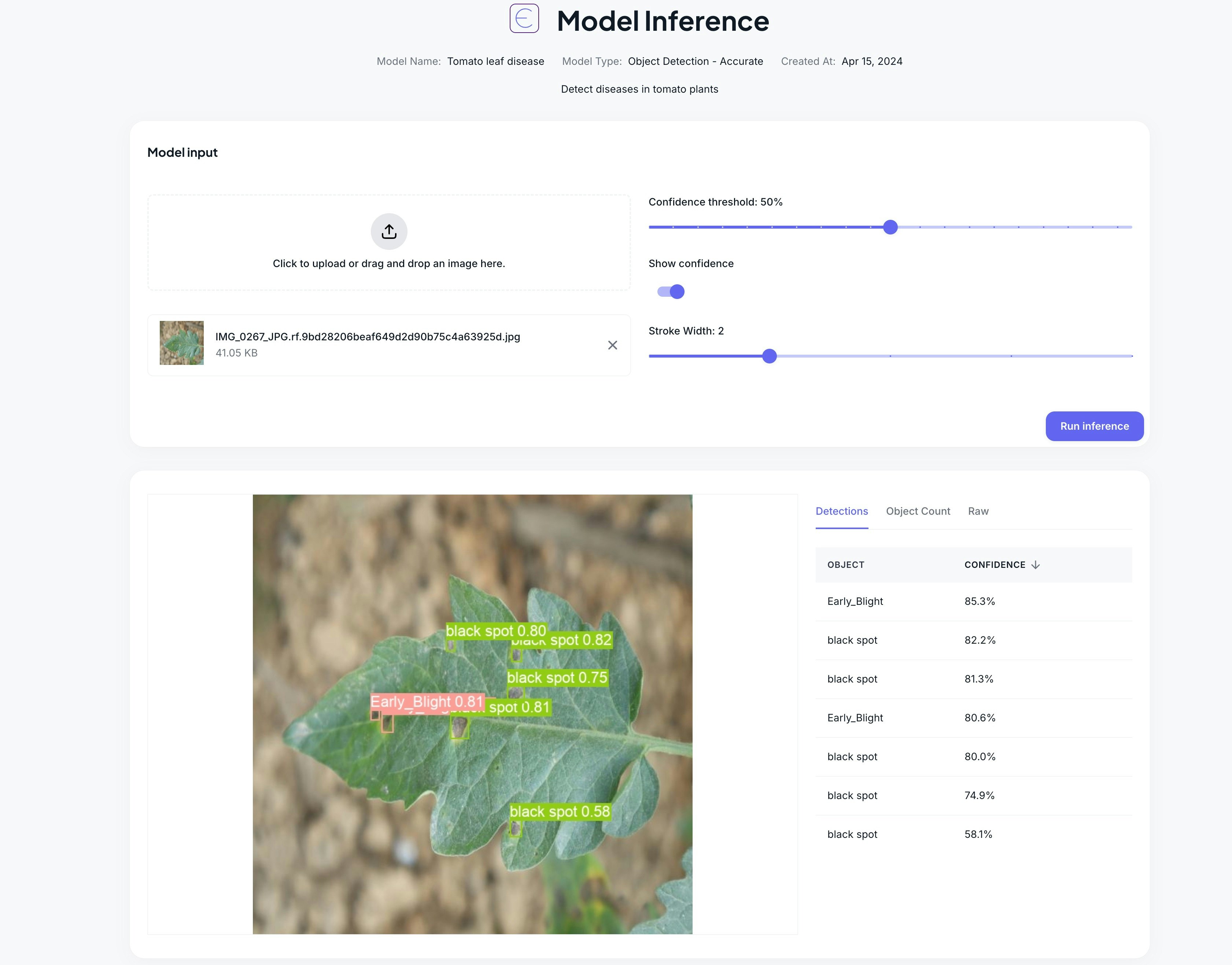Image resolution: width=1232 pixels, height=965 pixels.
Task: Switch to the Object Count tab
Action: (x=918, y=511)
